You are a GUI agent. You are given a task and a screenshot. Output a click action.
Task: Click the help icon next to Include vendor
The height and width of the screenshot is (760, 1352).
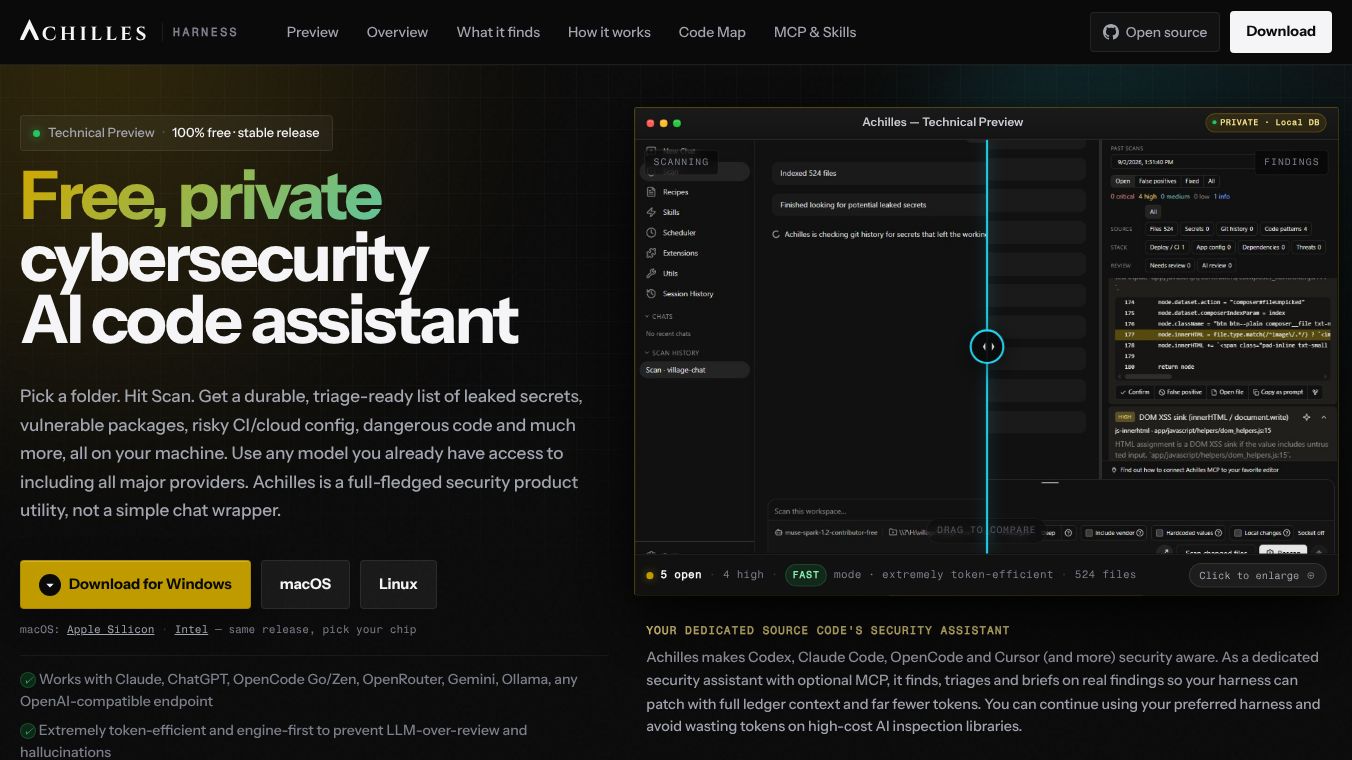click(x=1141, y=533)
